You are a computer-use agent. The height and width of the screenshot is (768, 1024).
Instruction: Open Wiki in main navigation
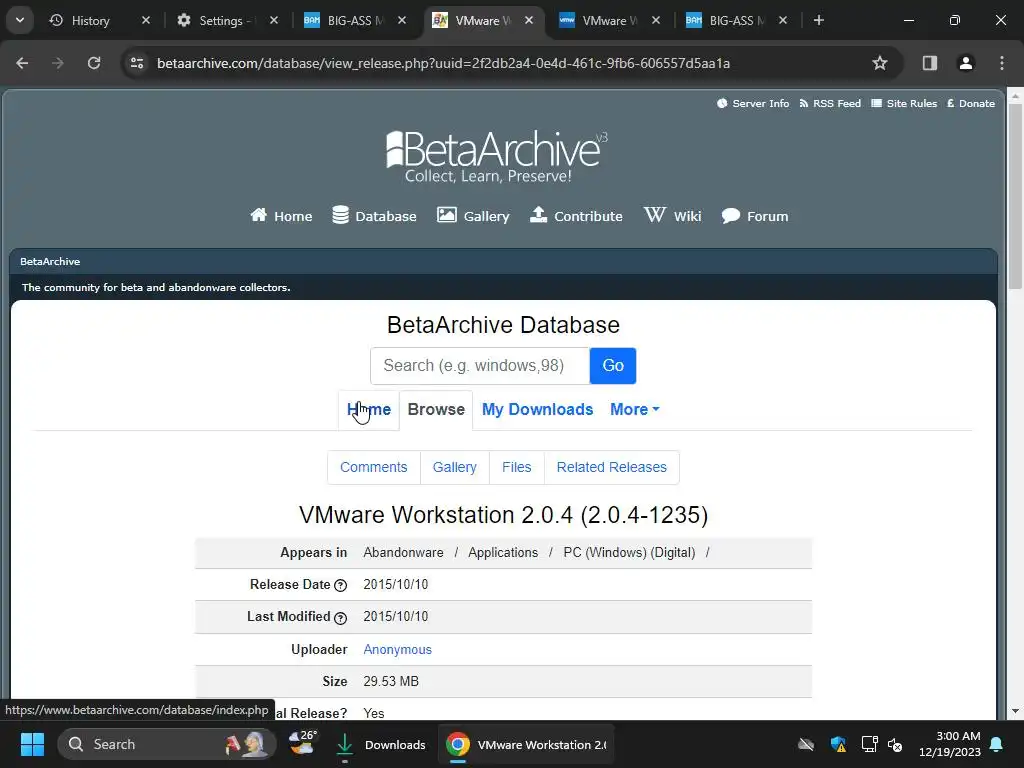point(673,216)
